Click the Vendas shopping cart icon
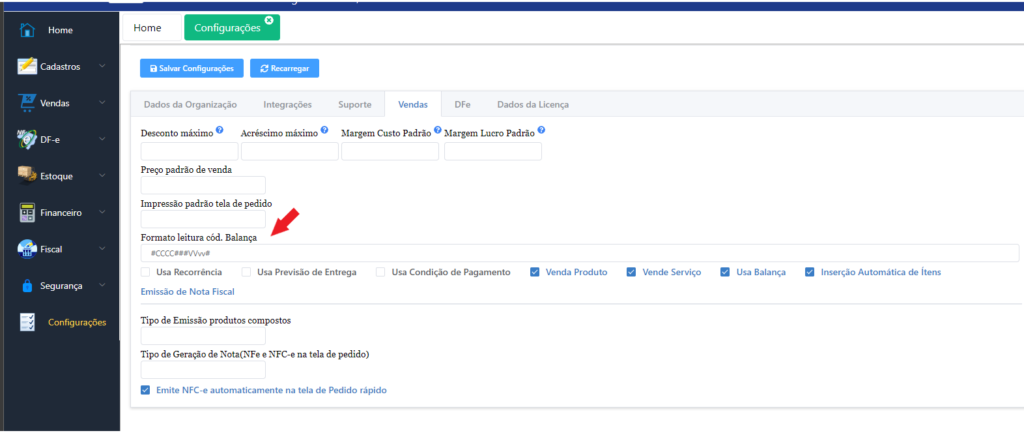The image size is (1024, 433). click(x=28, y=102)
